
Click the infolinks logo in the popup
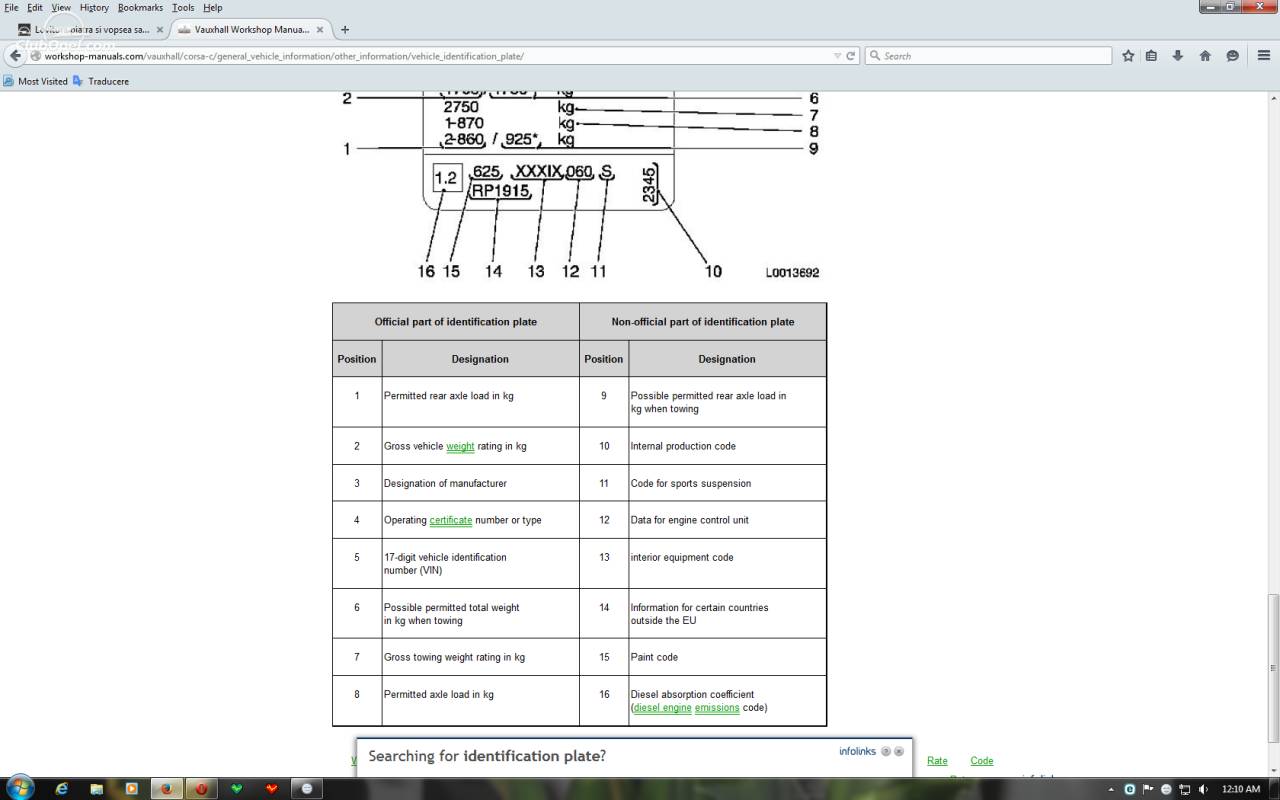(x=857, y=751)
